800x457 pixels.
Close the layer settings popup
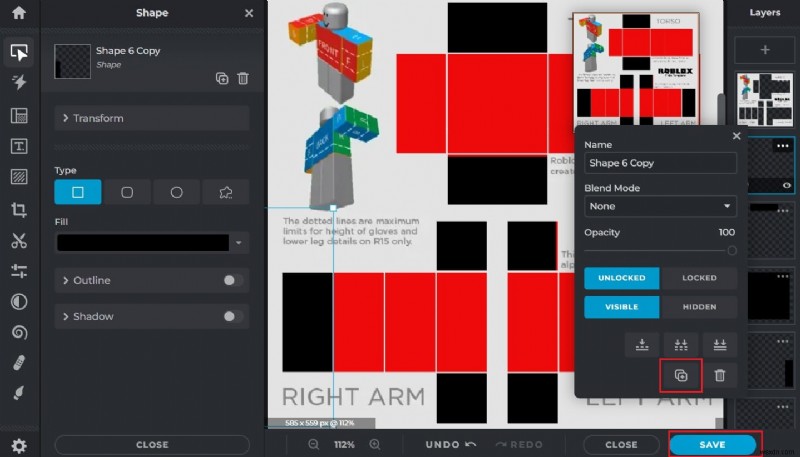736,136
